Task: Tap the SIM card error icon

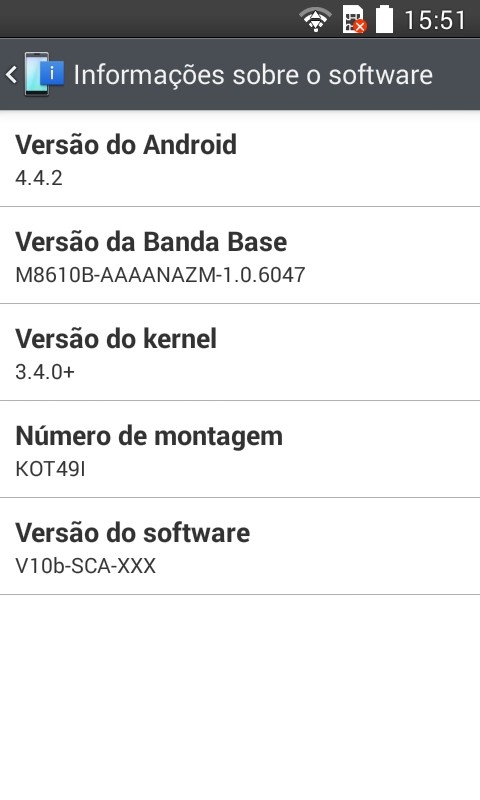Action: coord(355,19)
